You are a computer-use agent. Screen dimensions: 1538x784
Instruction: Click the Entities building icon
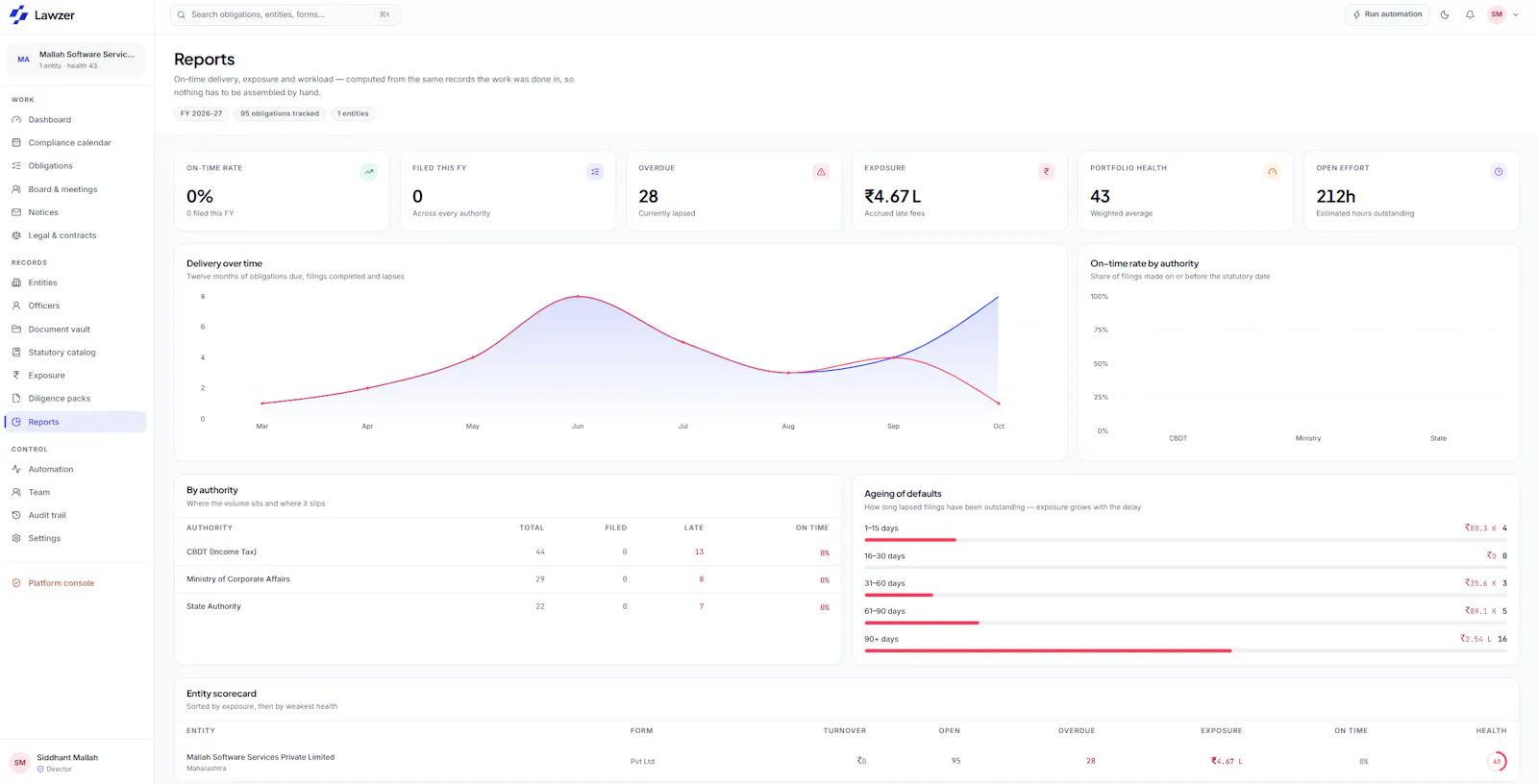click(x=16, y=282)
